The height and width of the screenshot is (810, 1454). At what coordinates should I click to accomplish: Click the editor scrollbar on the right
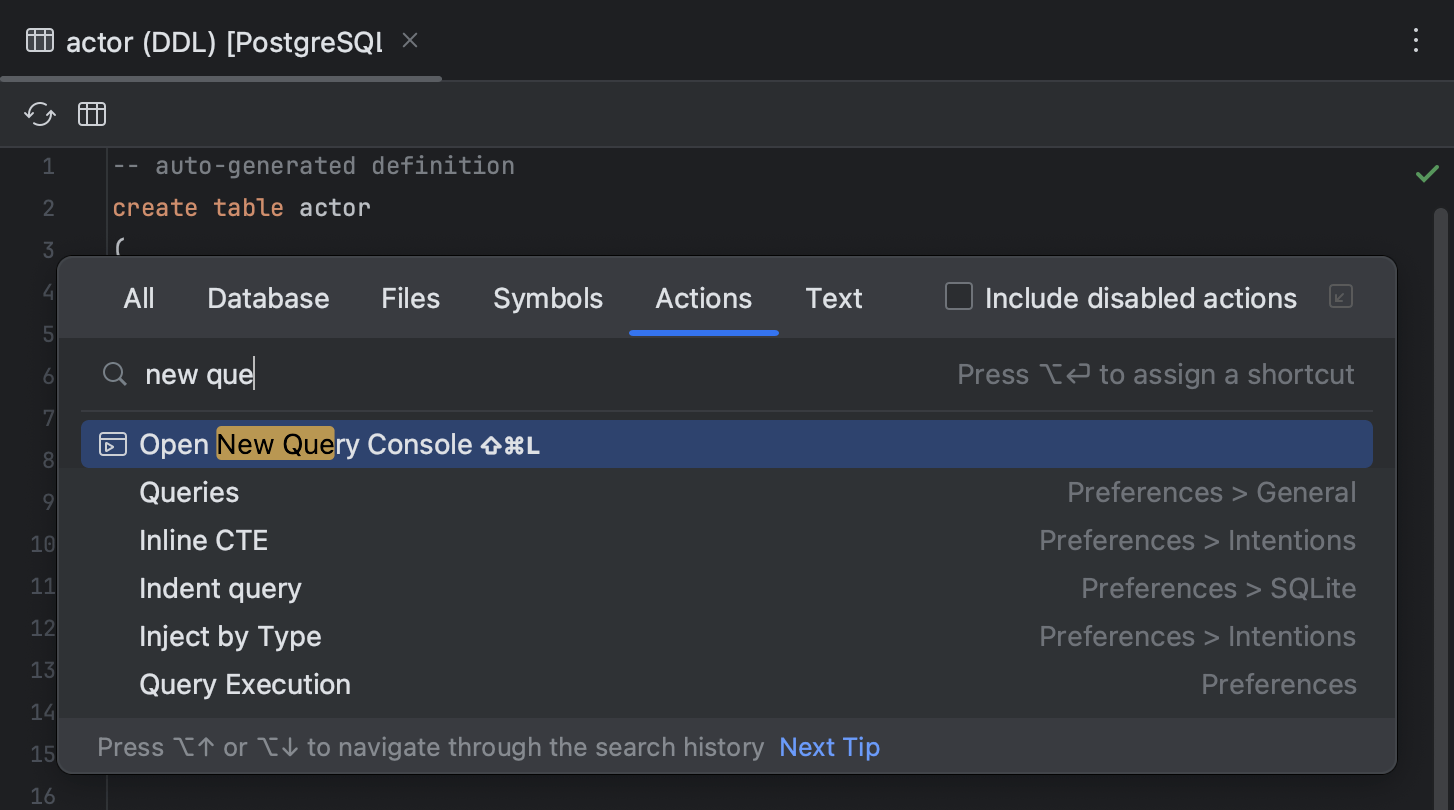[x=1440, y=400]
